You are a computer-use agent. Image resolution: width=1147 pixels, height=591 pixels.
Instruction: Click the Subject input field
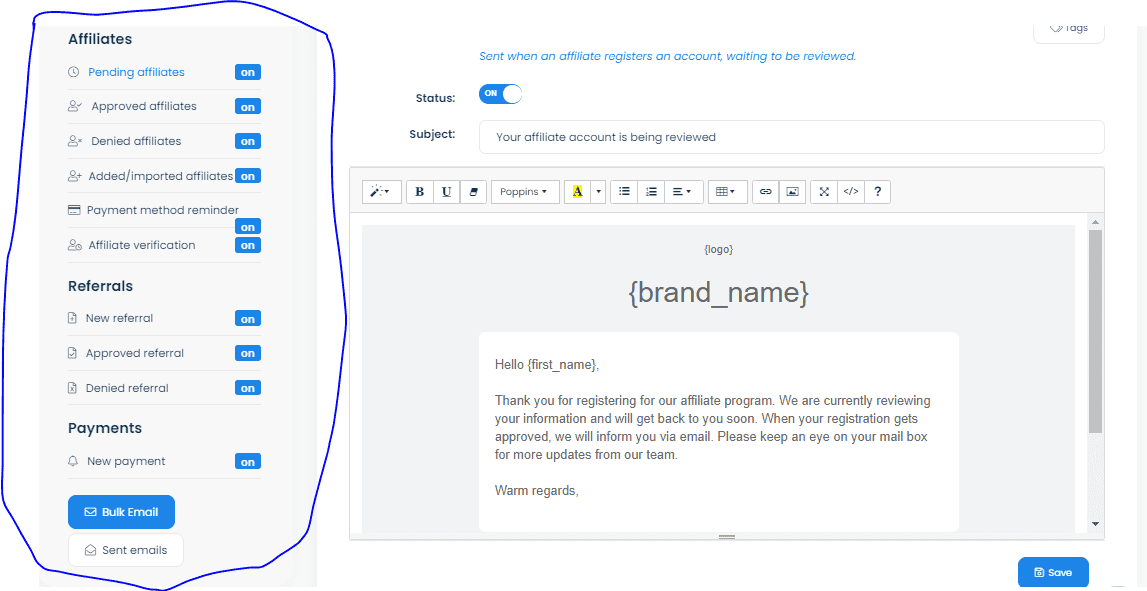click(x=791, y=137)
